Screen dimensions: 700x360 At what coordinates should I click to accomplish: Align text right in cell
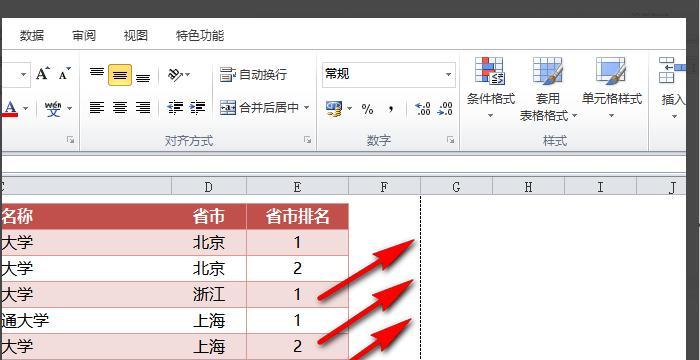pyautogui.click(x=143, y=107)
